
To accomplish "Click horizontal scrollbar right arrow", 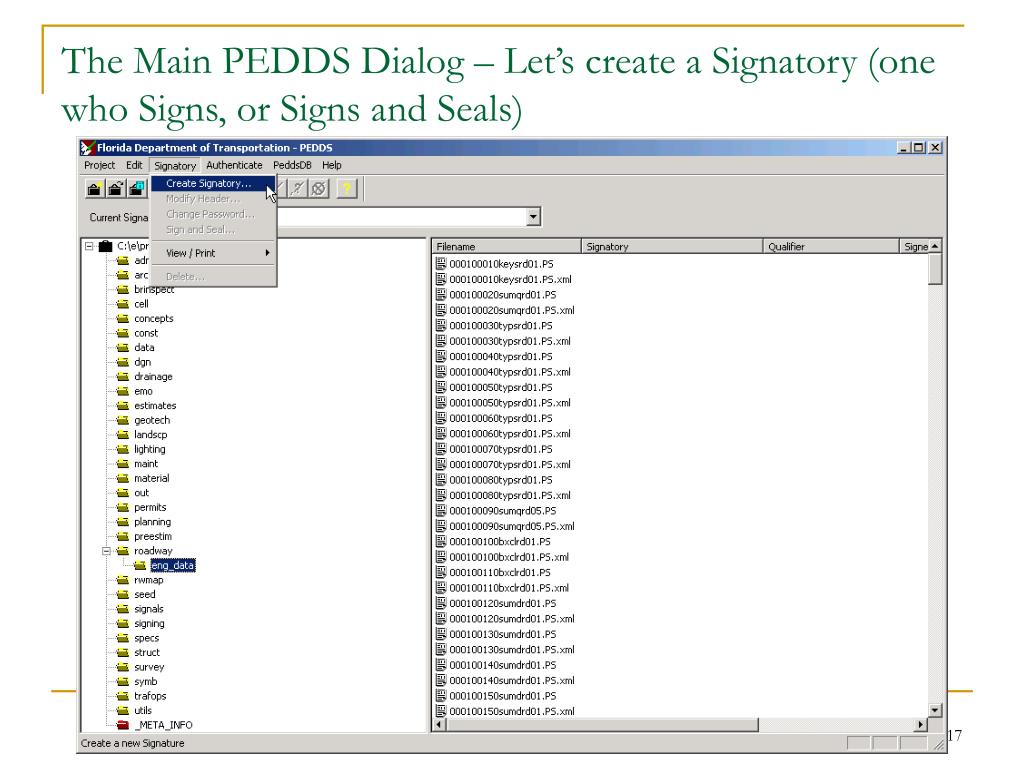I will pos(921,724).
